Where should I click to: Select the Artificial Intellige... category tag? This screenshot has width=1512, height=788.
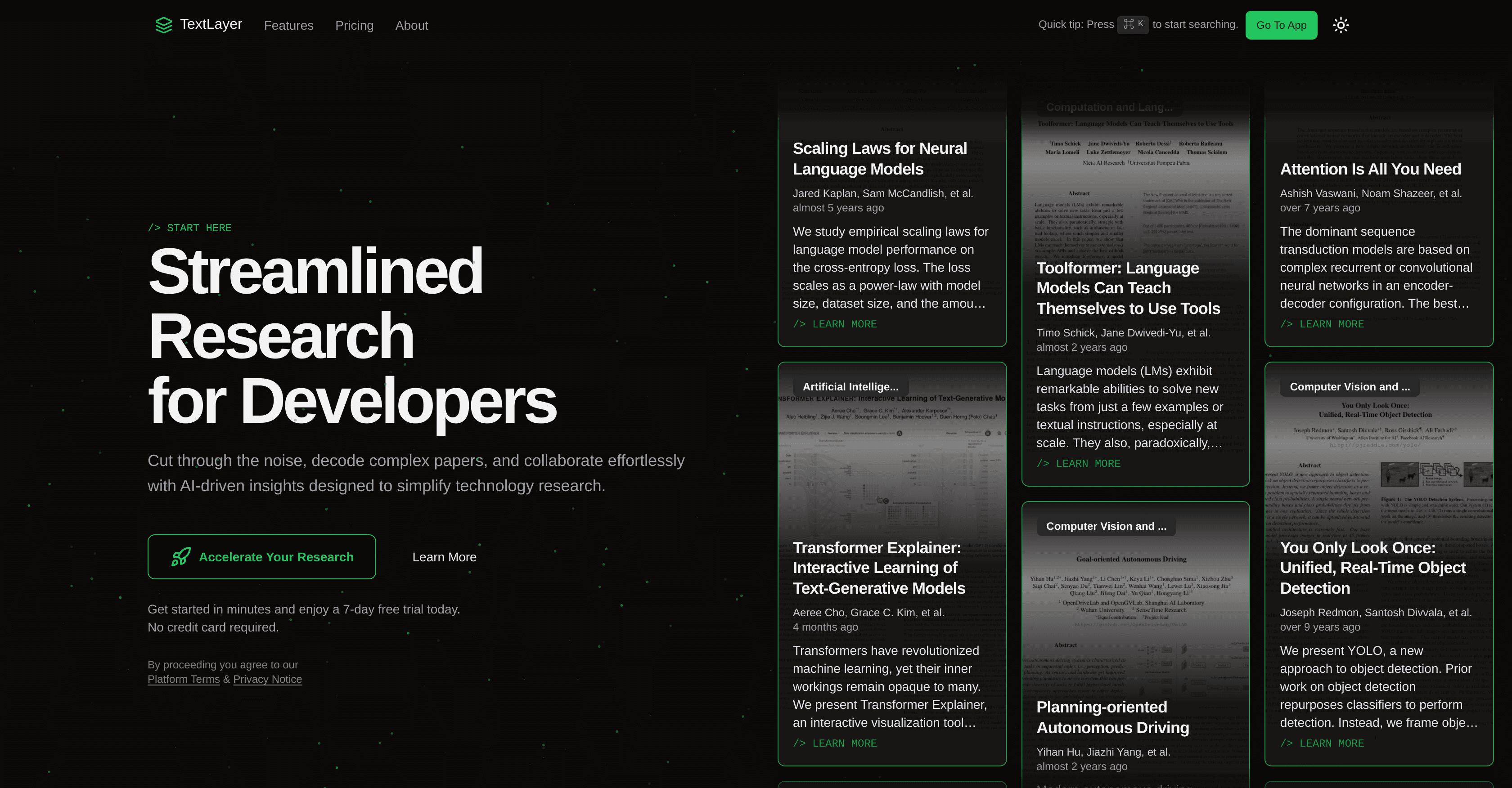[x=850, y=387]
